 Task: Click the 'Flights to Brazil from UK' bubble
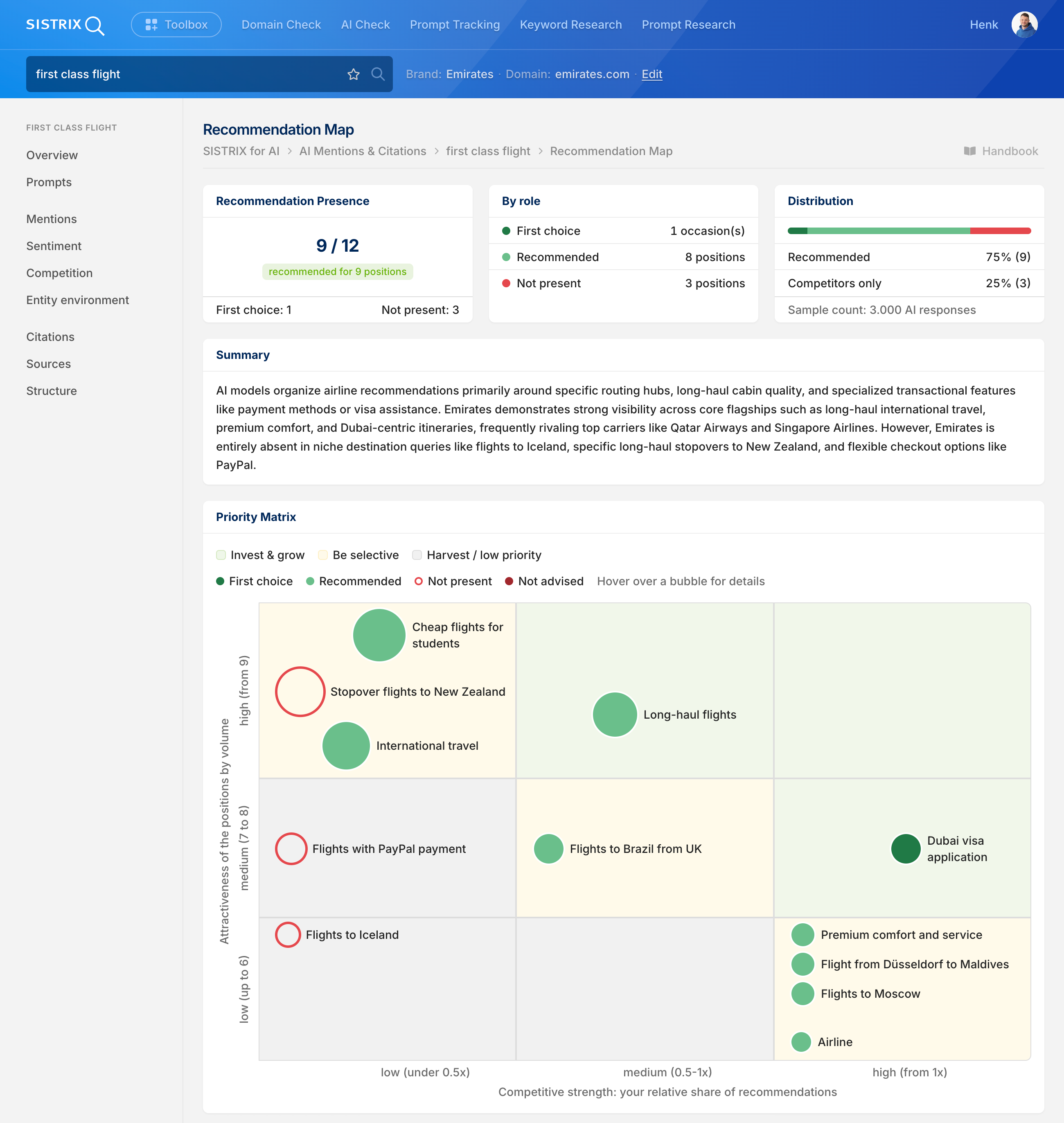549,849
